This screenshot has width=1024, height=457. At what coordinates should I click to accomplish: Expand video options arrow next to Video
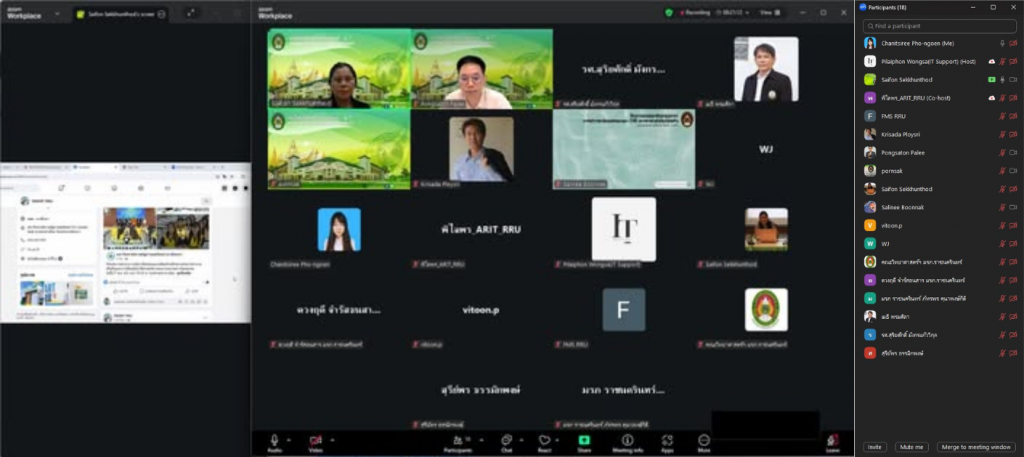click(x=332, y=439)
